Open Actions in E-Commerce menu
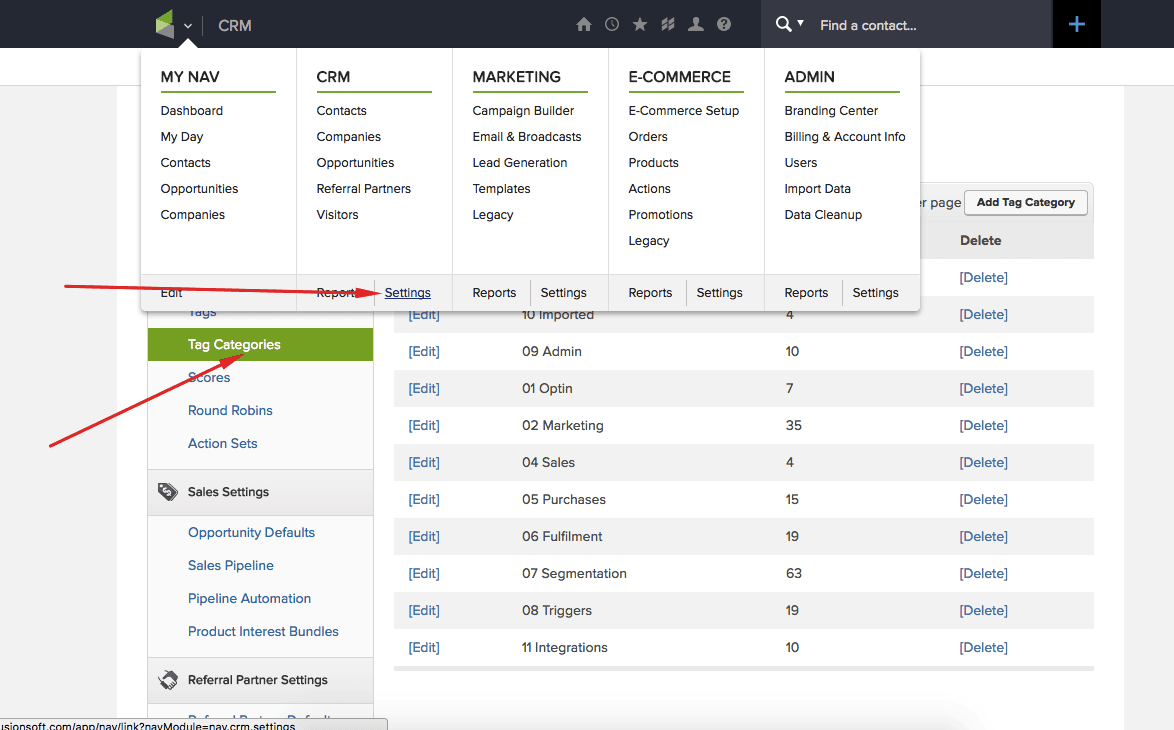Image resolution: width=1174 pixels, height=730 pixels. (x=649, y=189)
